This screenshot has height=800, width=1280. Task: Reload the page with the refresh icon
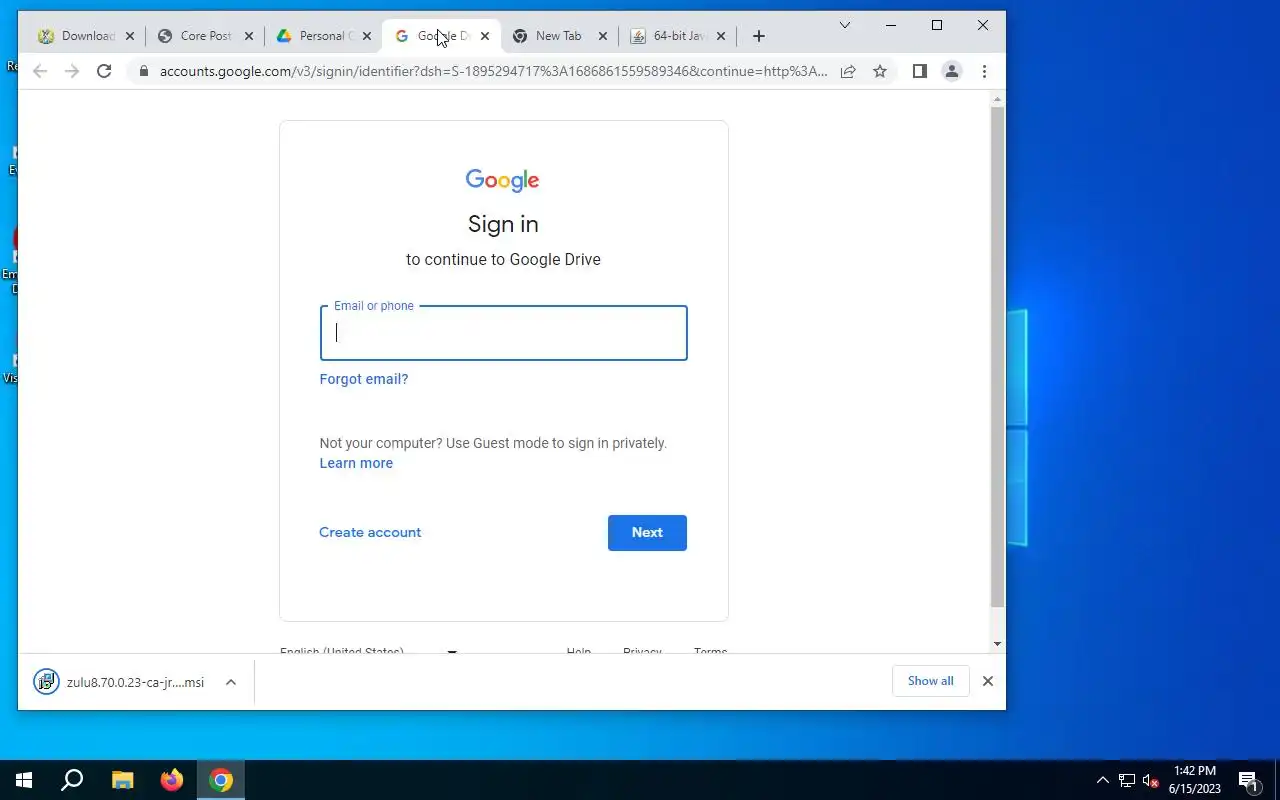point(104,71)
